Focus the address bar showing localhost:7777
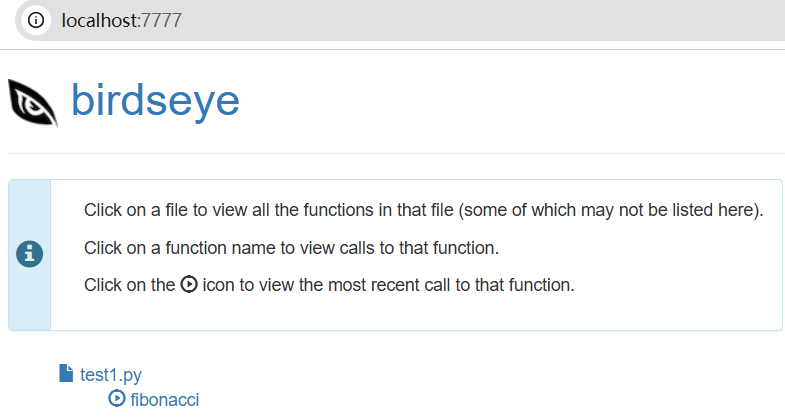The width and height of the screenshot is (785, 418). [x=401, y=21]
